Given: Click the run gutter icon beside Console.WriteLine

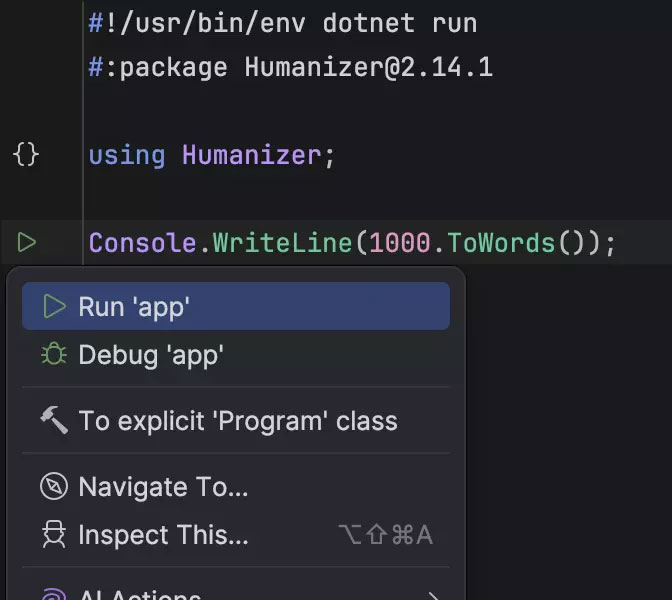Looking at the screenshot, I should (x=27, y=243).
